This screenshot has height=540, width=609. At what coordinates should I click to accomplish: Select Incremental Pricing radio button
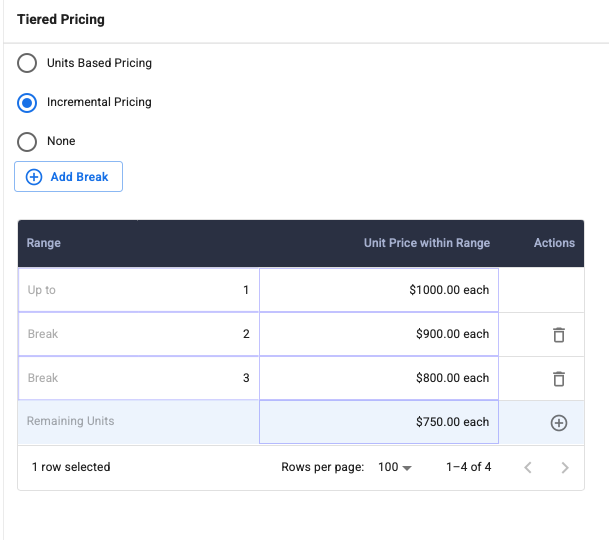[x=28, y=102]
